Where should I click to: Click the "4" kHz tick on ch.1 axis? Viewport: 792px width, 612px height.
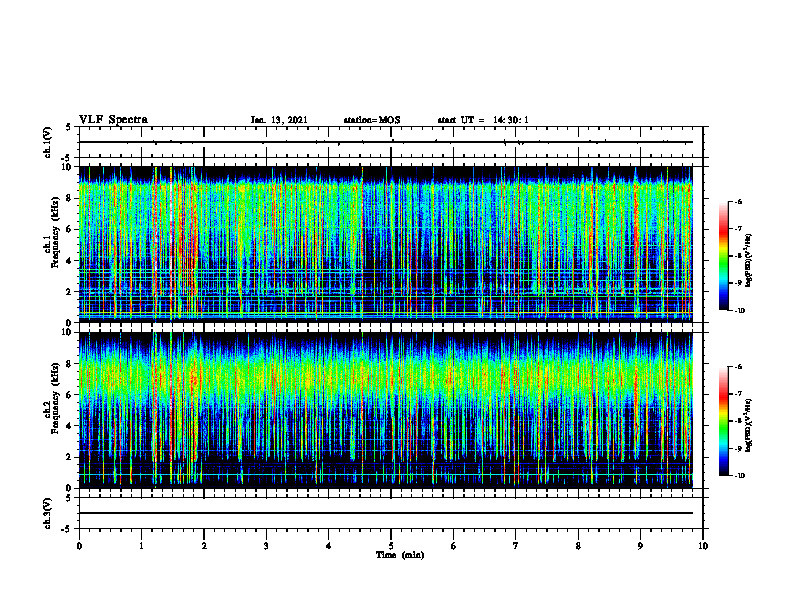[69, 261]
